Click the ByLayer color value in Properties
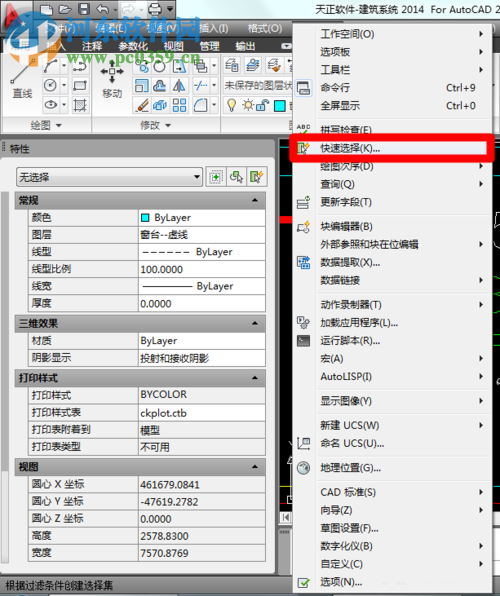Screen dimensions: 500x596 pyautogui.click(x=202, y=218)
